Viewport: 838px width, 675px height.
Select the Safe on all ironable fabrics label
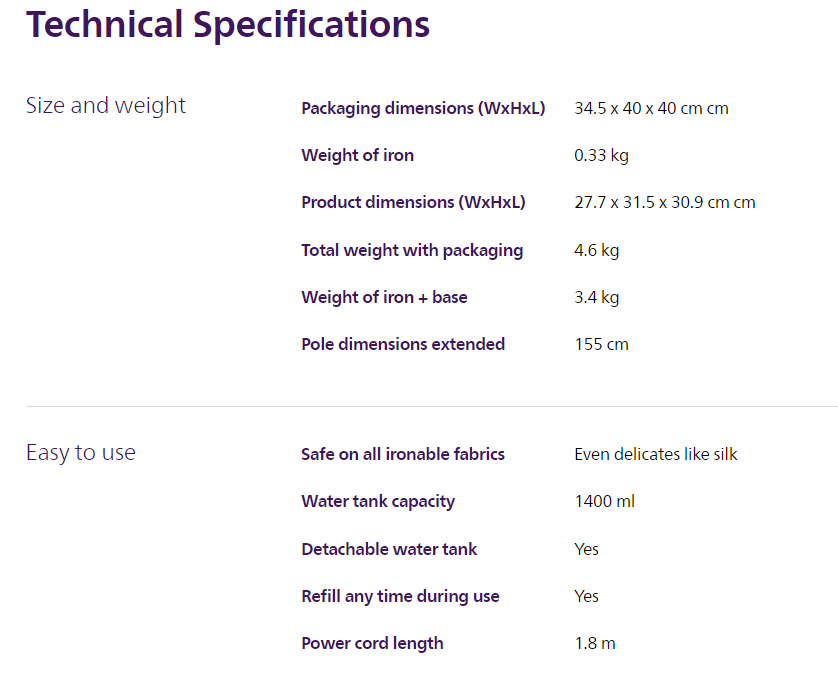click(x=403, y=454)
